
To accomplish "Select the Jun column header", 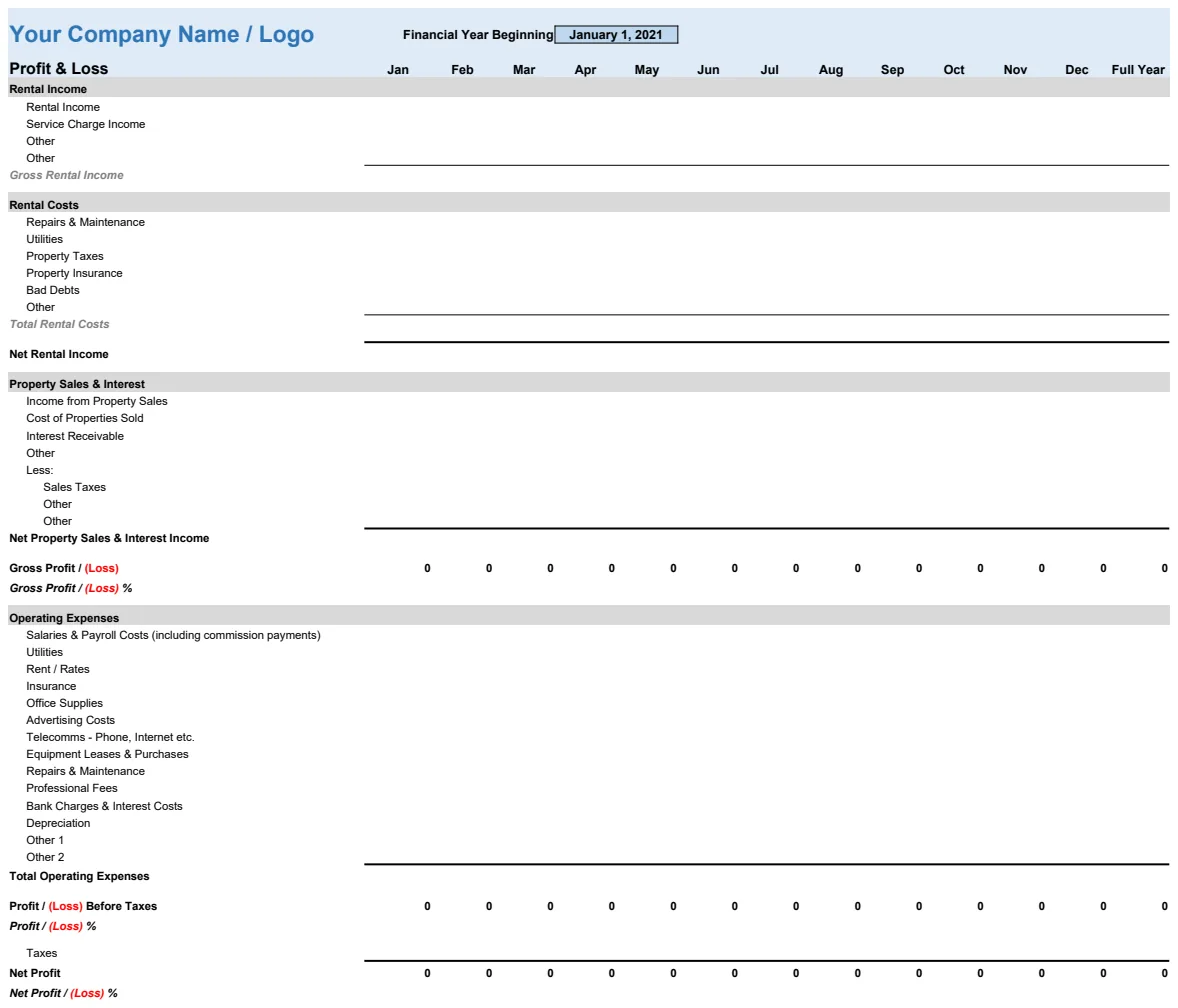I will click(x=708, y=70).
